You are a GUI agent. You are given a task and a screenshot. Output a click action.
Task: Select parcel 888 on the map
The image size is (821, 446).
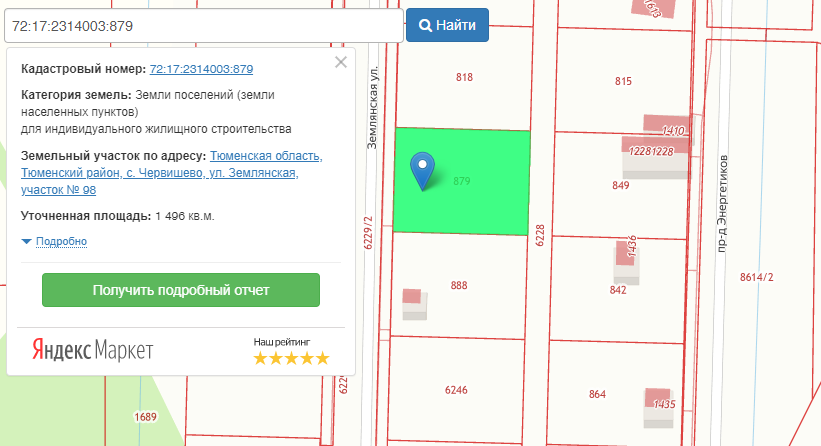tap(459, 285)
